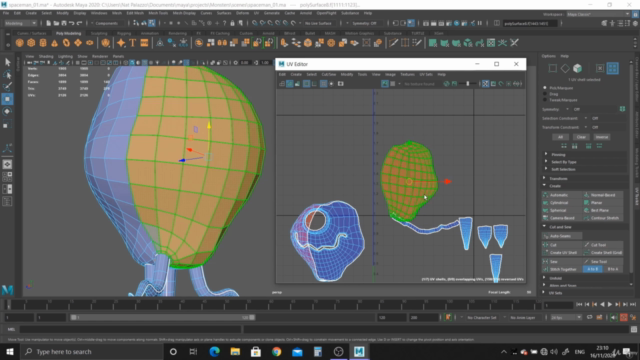Click the playback range slider bar

tap(162, 317)
